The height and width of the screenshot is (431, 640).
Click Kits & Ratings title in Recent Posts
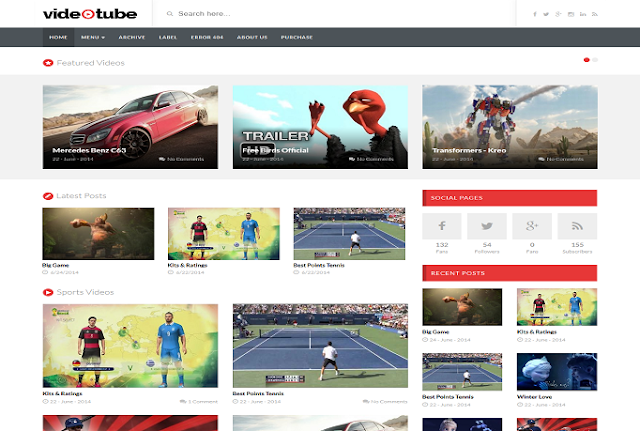click(537, 332)
